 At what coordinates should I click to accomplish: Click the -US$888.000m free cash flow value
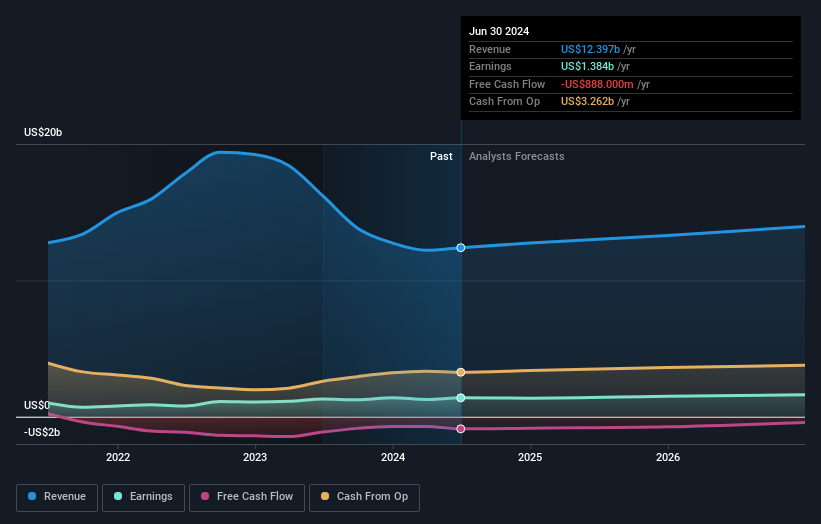[597, 84]
